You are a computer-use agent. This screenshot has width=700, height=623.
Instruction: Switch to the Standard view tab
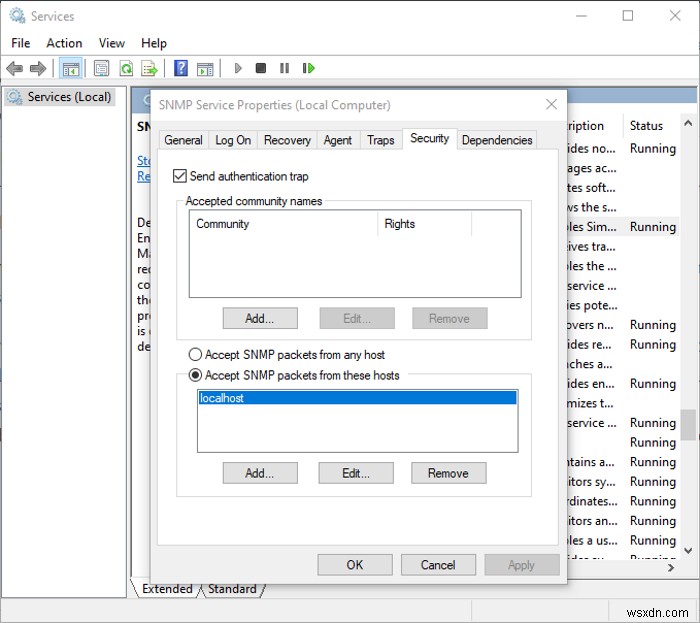click(x=232, y=589)
